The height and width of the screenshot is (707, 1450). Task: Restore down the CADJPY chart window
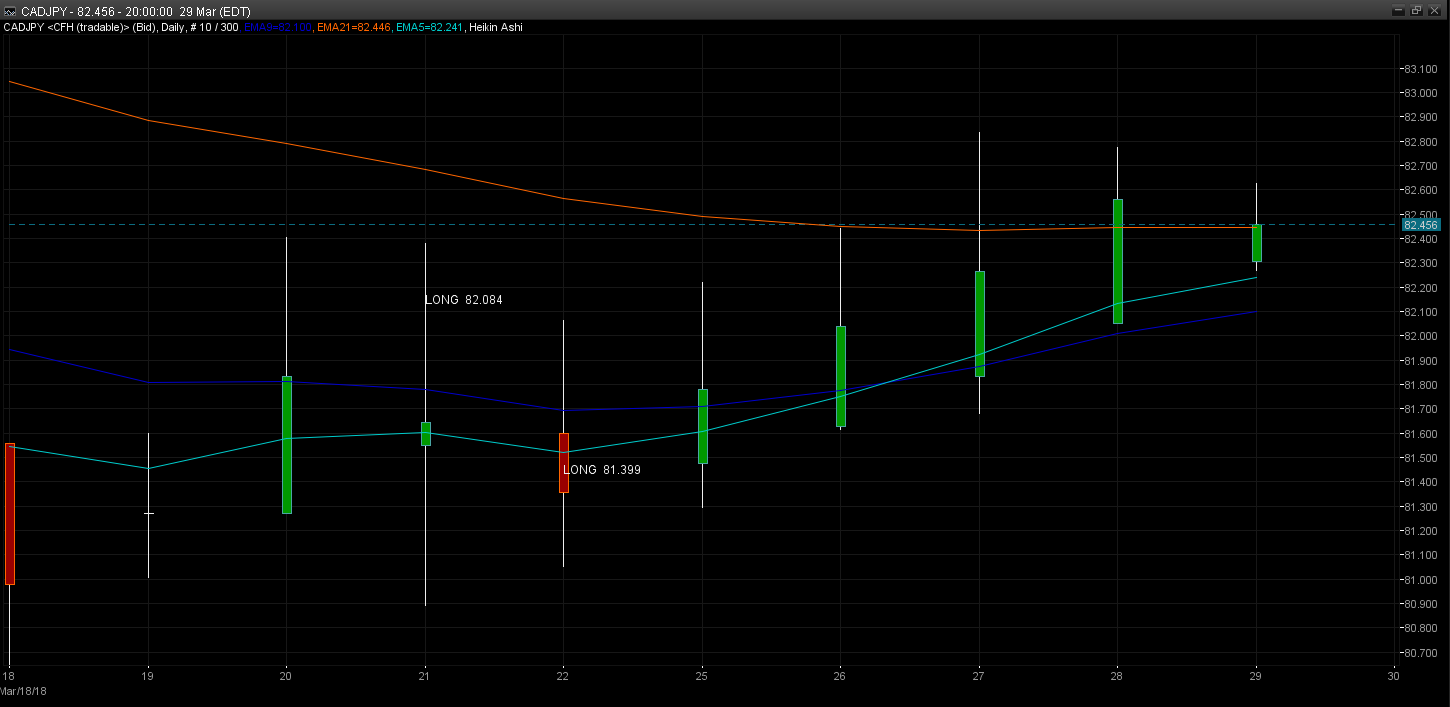[1416, 10]
